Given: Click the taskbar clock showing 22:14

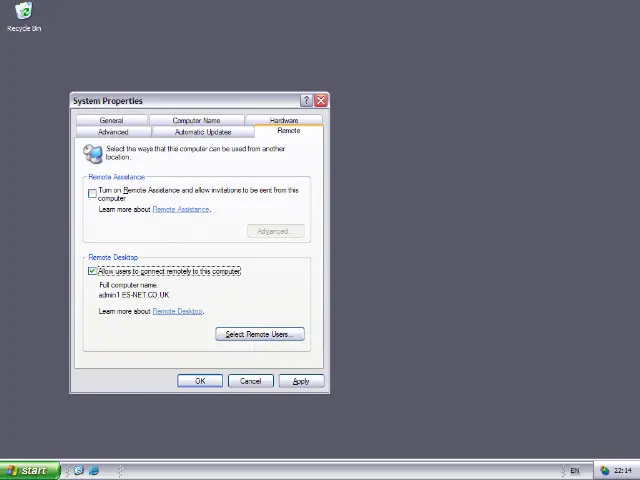Looking at the screenshot, I should pos(623,471).
